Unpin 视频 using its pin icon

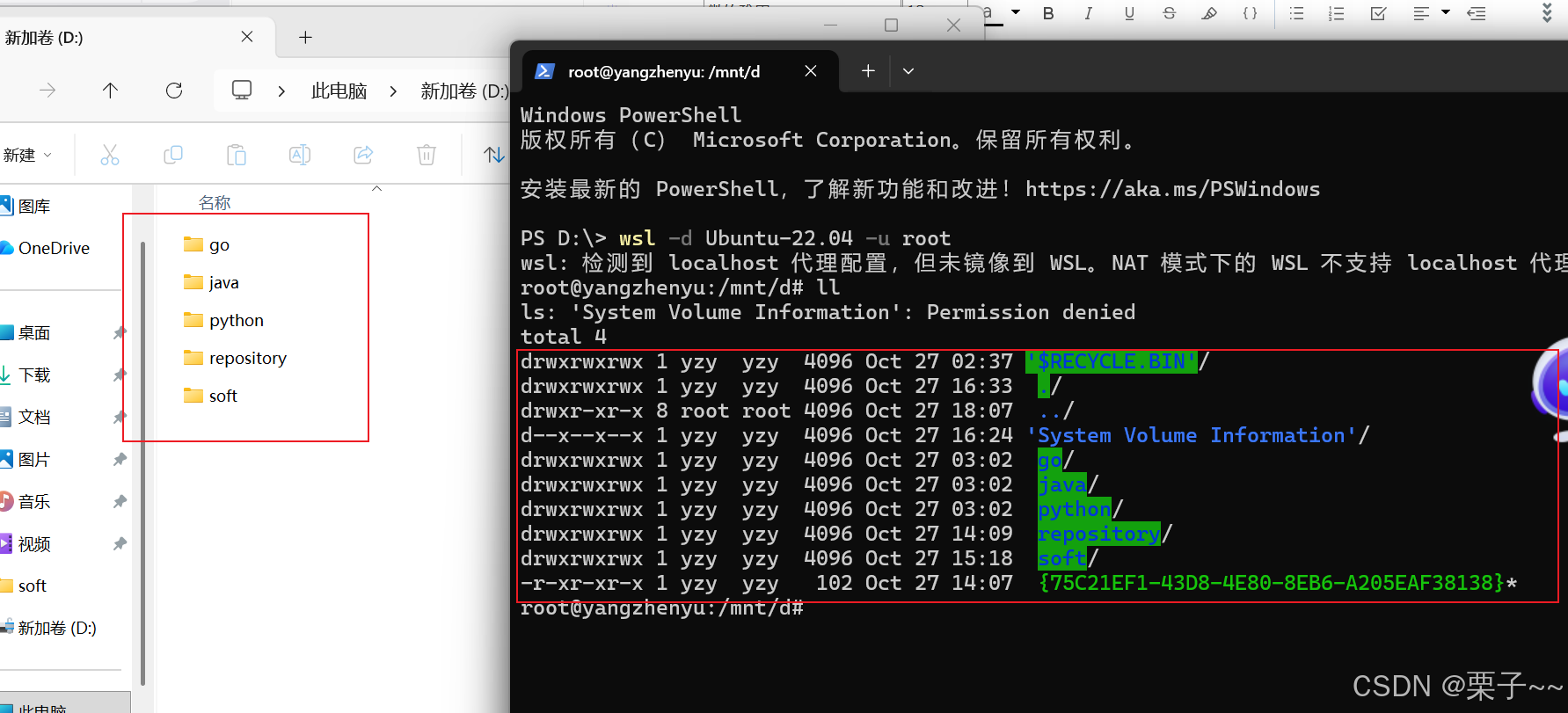click(x=120, y=544)
